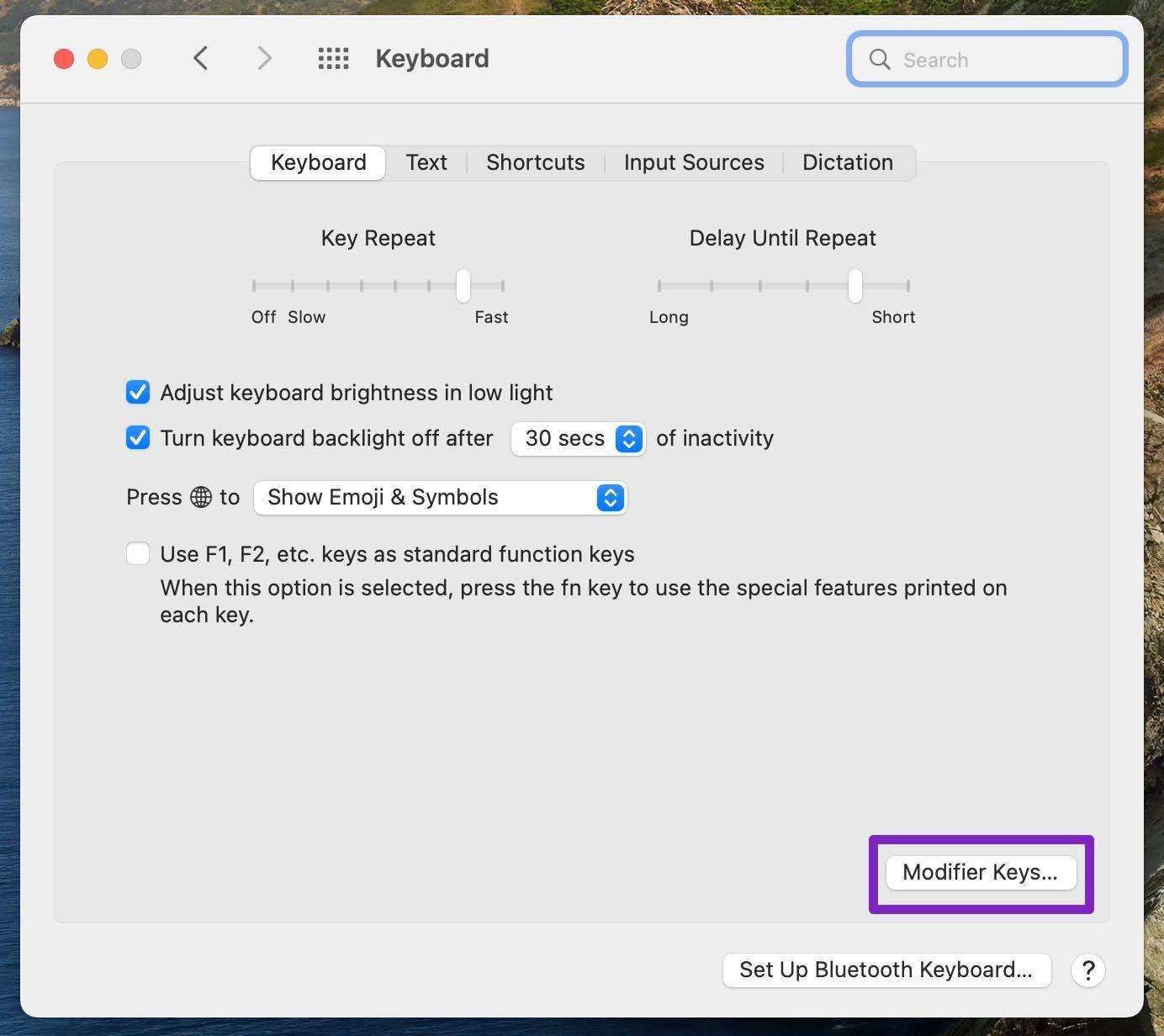Close the Keyboard preferences window
Screen dimensions: 1164x1036
pos(64,59)
